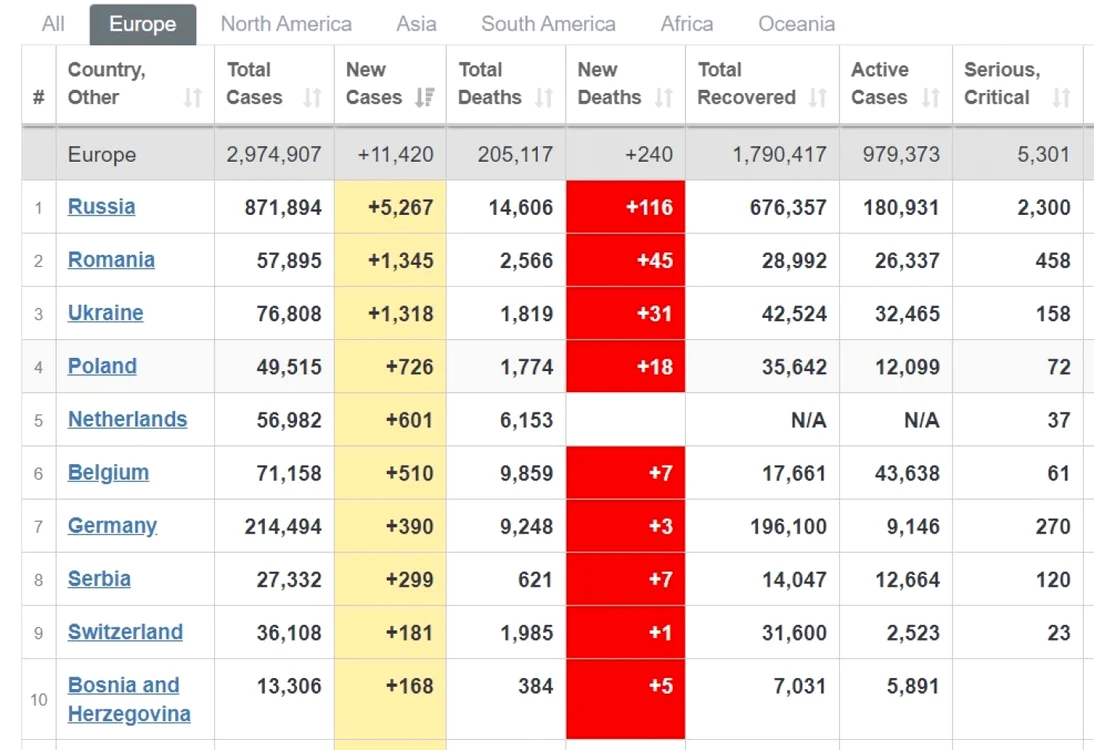The height and width of the screenshot is (750, 1094).
Task: Switch to the All tab
Action: click(53, 24)
